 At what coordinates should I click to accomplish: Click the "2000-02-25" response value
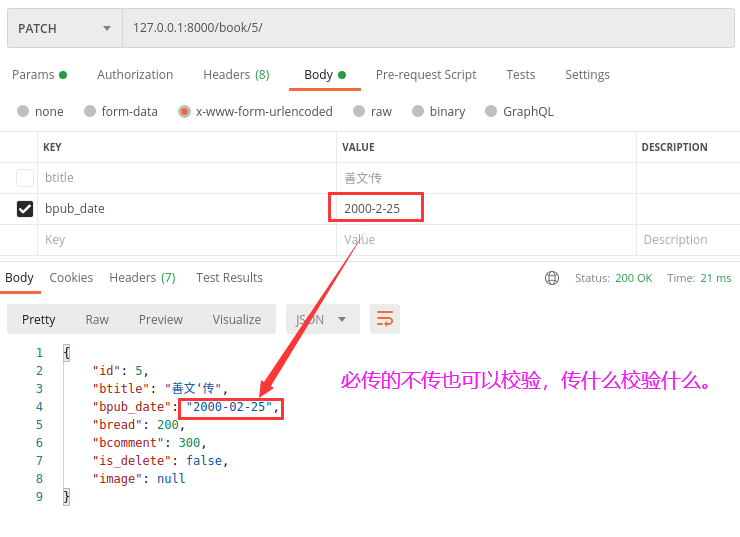(230, 407)
